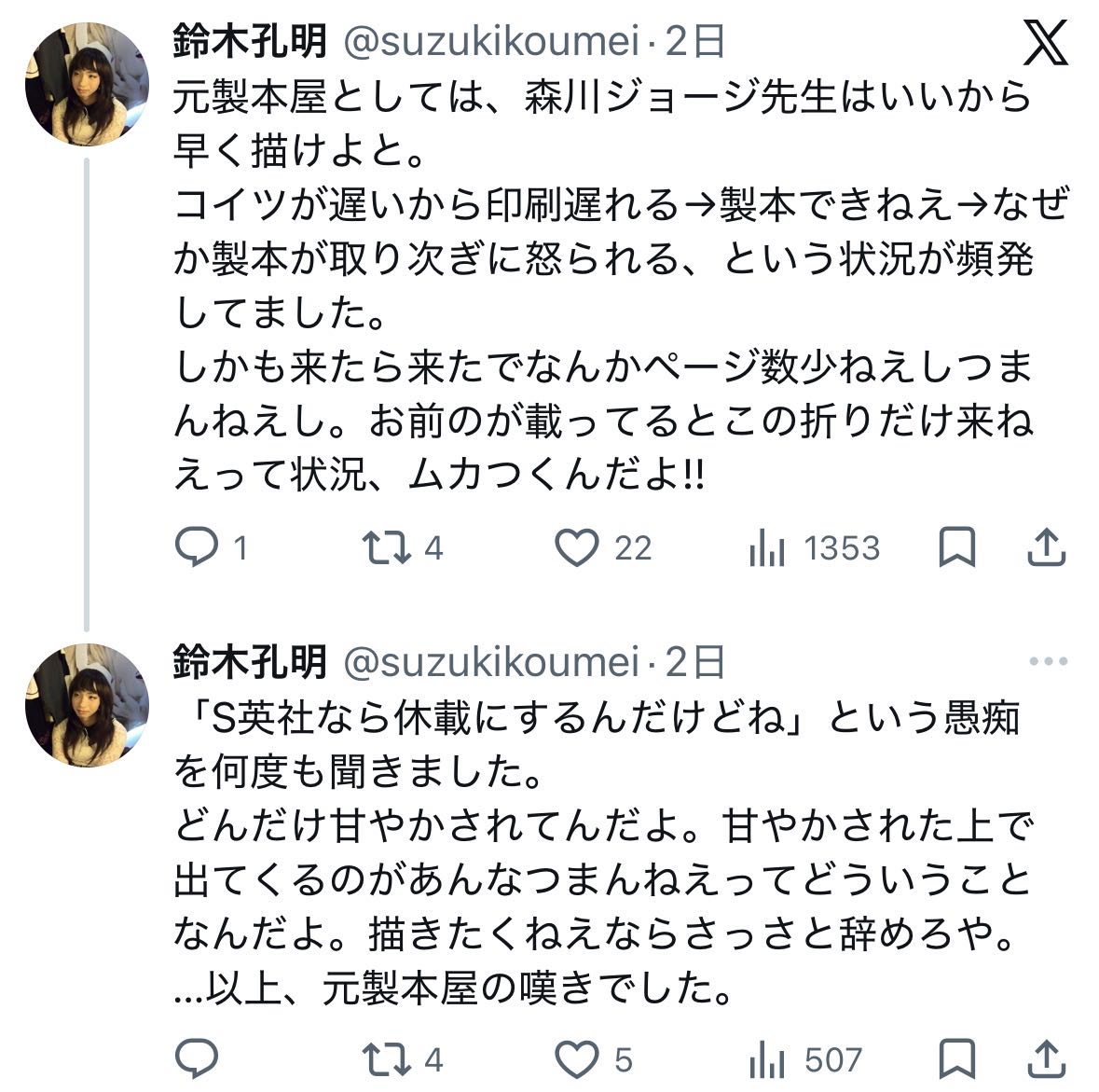Open @suzukikoumei handle on second tweet
This screenshot has height=1092, width=1099.
coord(491,662)
